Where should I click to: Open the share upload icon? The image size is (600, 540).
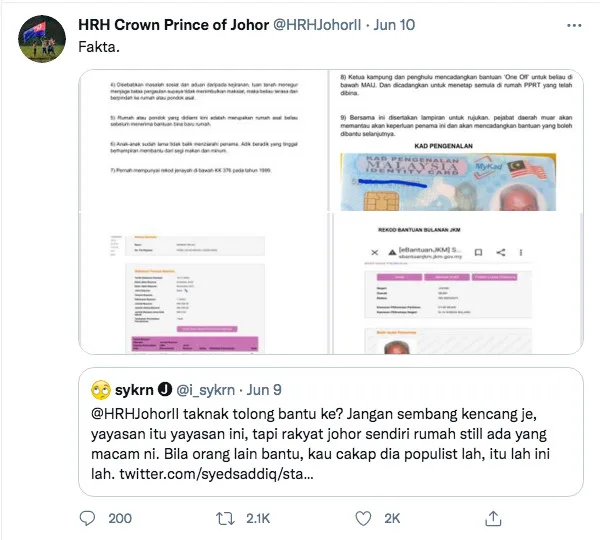(493, 519)
